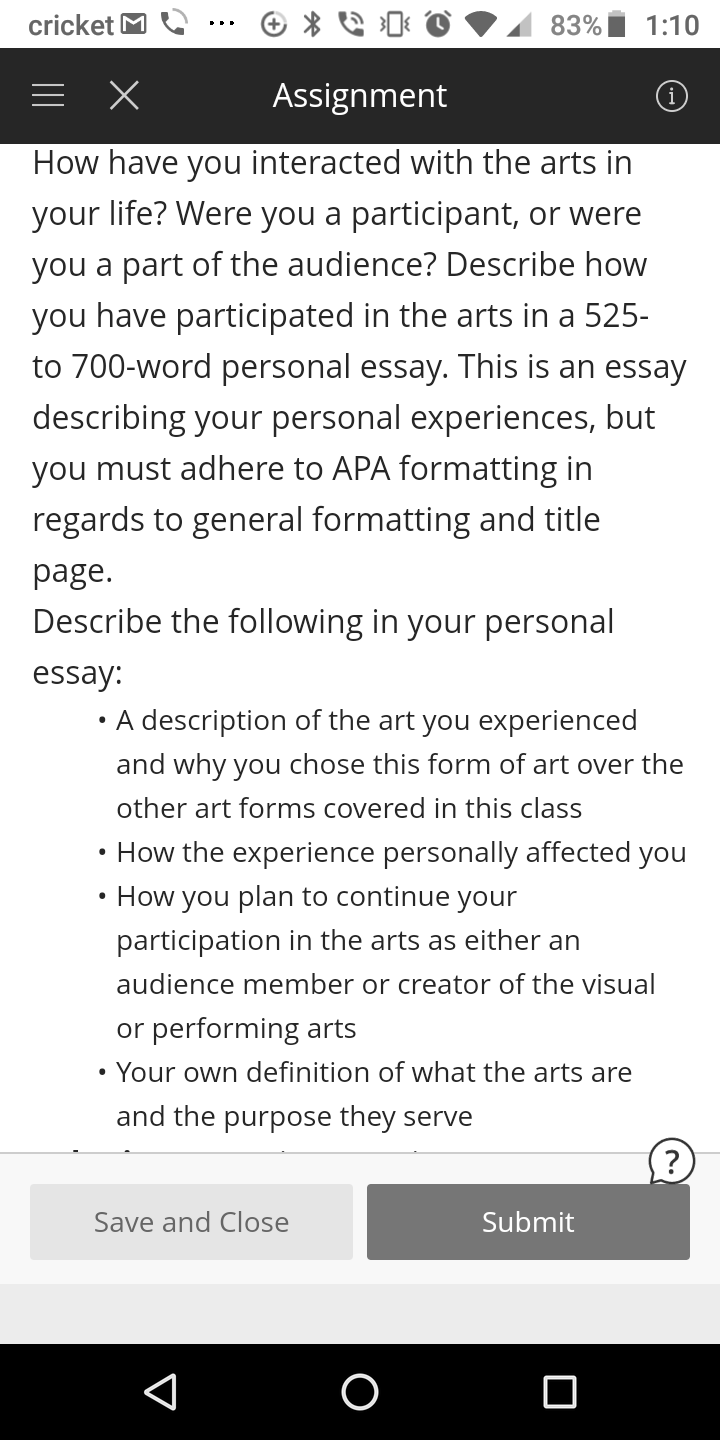Tap the recent apps square icon
Screen dimensions: 720x1440
coord(559,1391)
